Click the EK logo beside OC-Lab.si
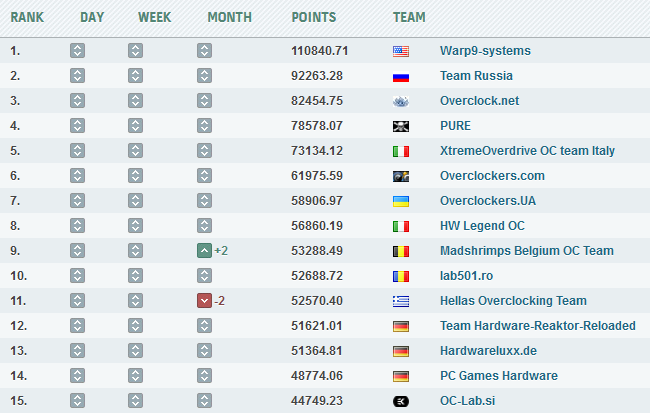The height and width of the screenshot is (413, 650). [401, 401]
